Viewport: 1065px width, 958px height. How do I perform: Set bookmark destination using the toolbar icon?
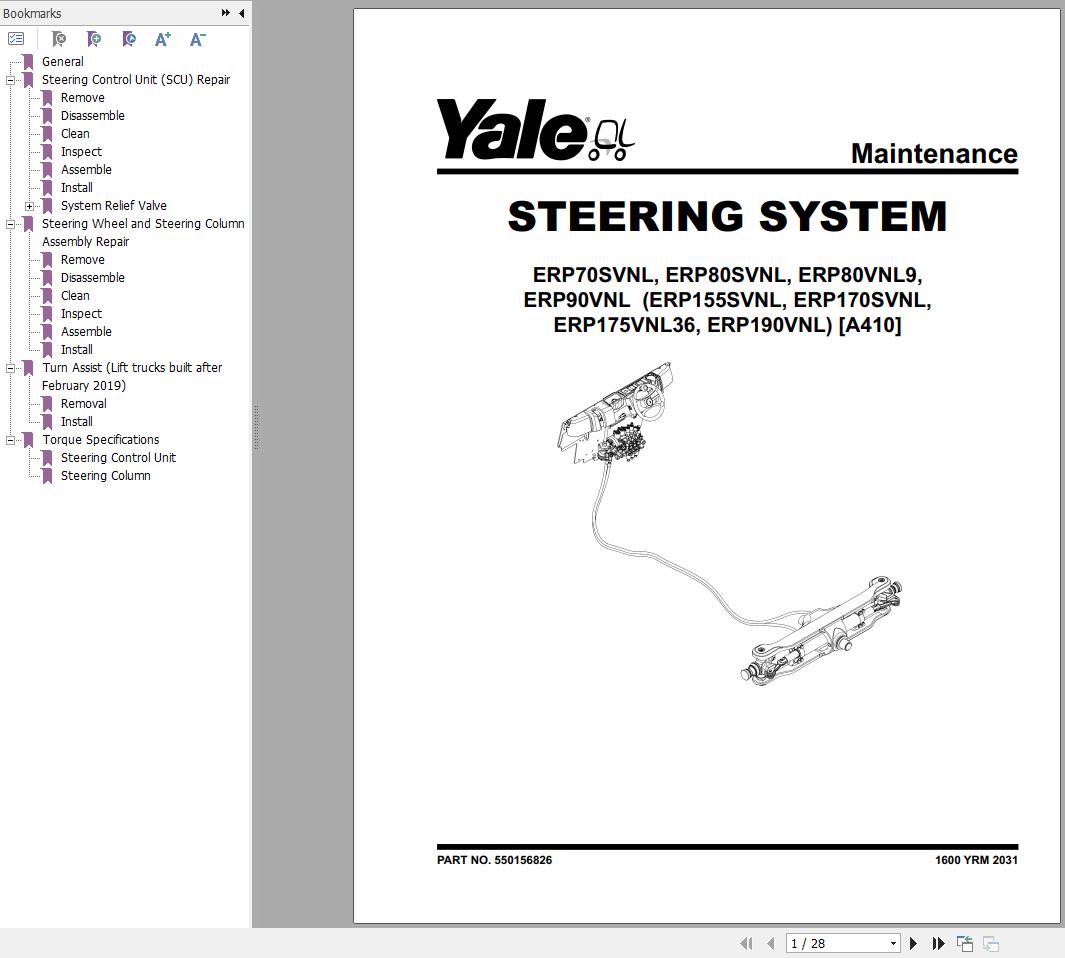coord(128,38)
